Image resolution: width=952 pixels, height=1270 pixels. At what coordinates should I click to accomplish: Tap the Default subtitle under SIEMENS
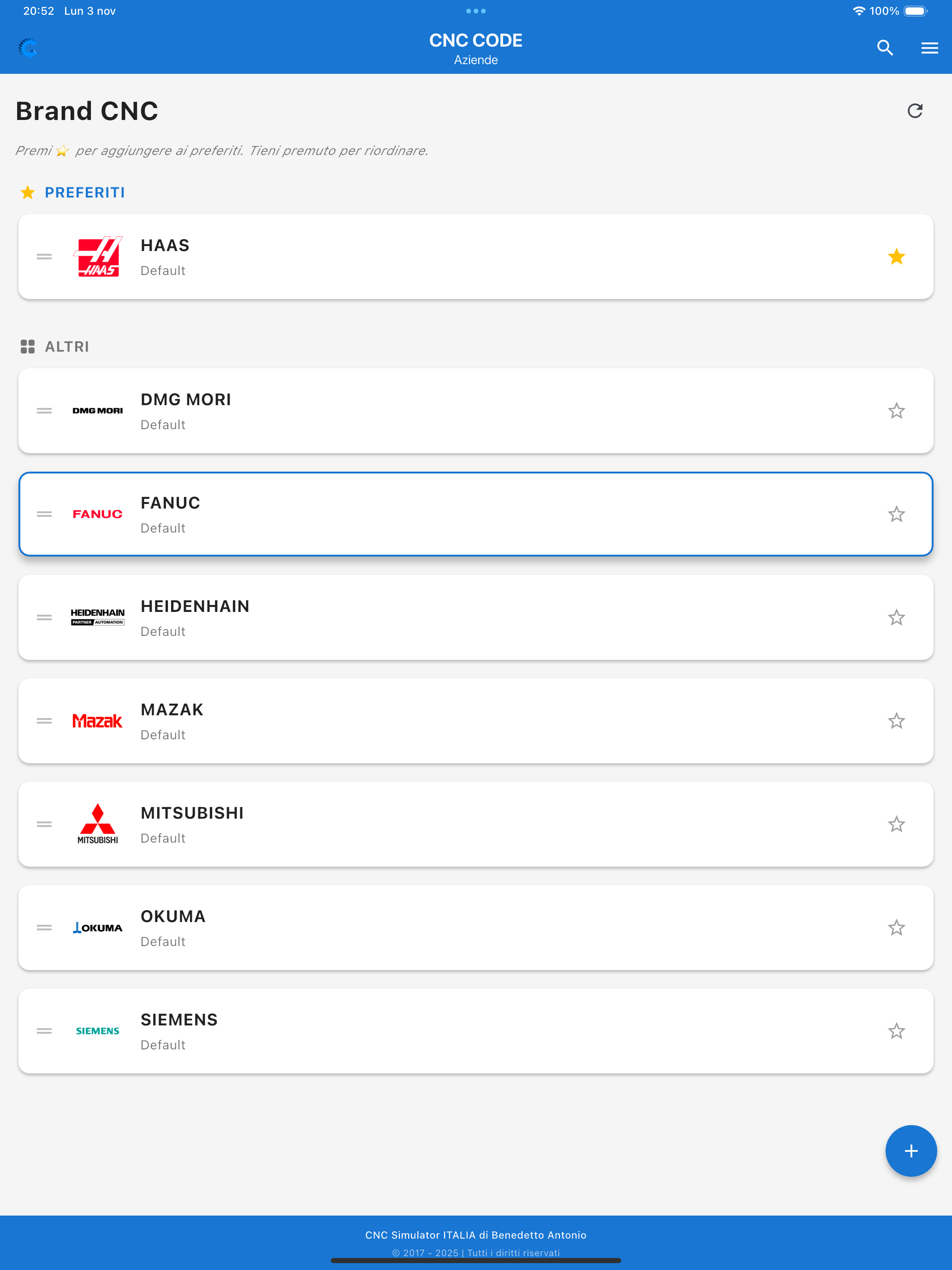163,1044
